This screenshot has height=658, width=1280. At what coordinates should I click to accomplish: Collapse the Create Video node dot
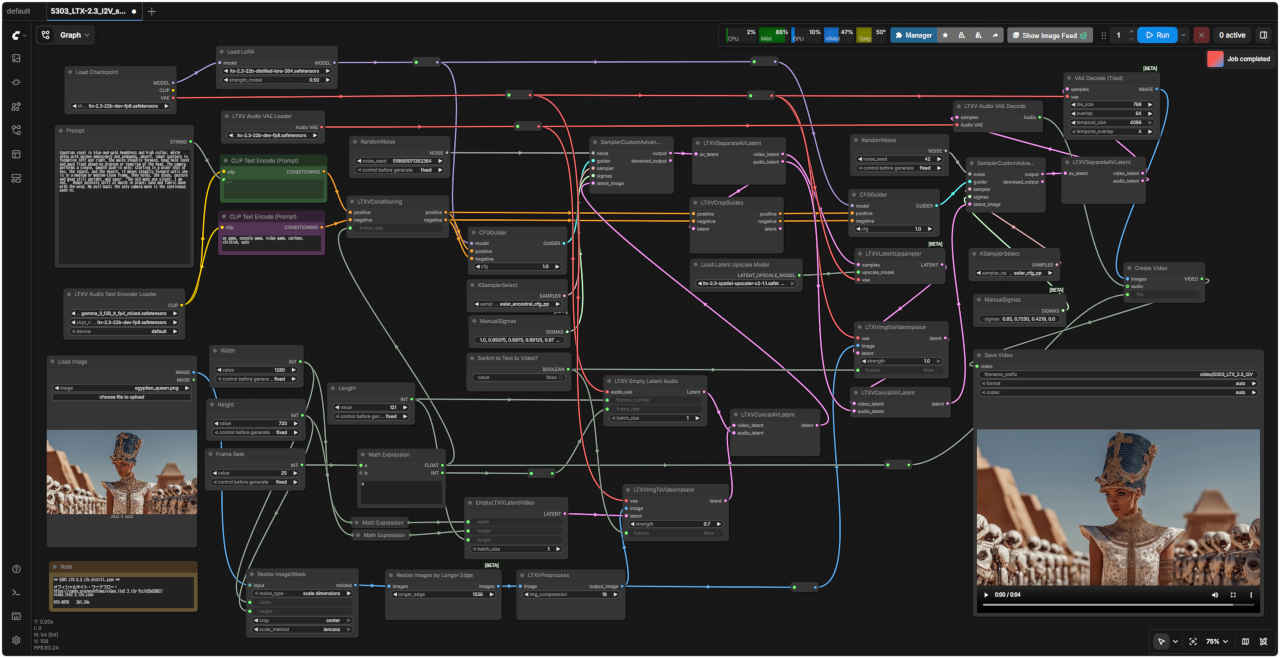point(1128,268)
